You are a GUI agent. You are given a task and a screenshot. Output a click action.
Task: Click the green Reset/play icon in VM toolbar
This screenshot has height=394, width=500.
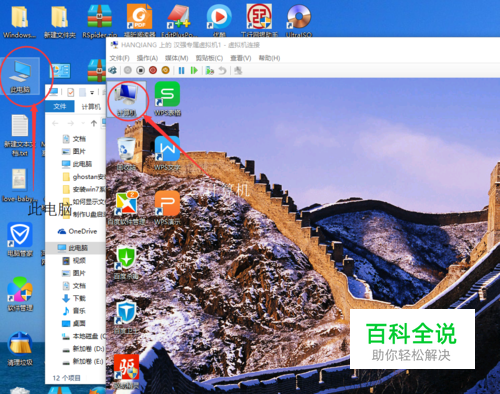tap(194, 70)
